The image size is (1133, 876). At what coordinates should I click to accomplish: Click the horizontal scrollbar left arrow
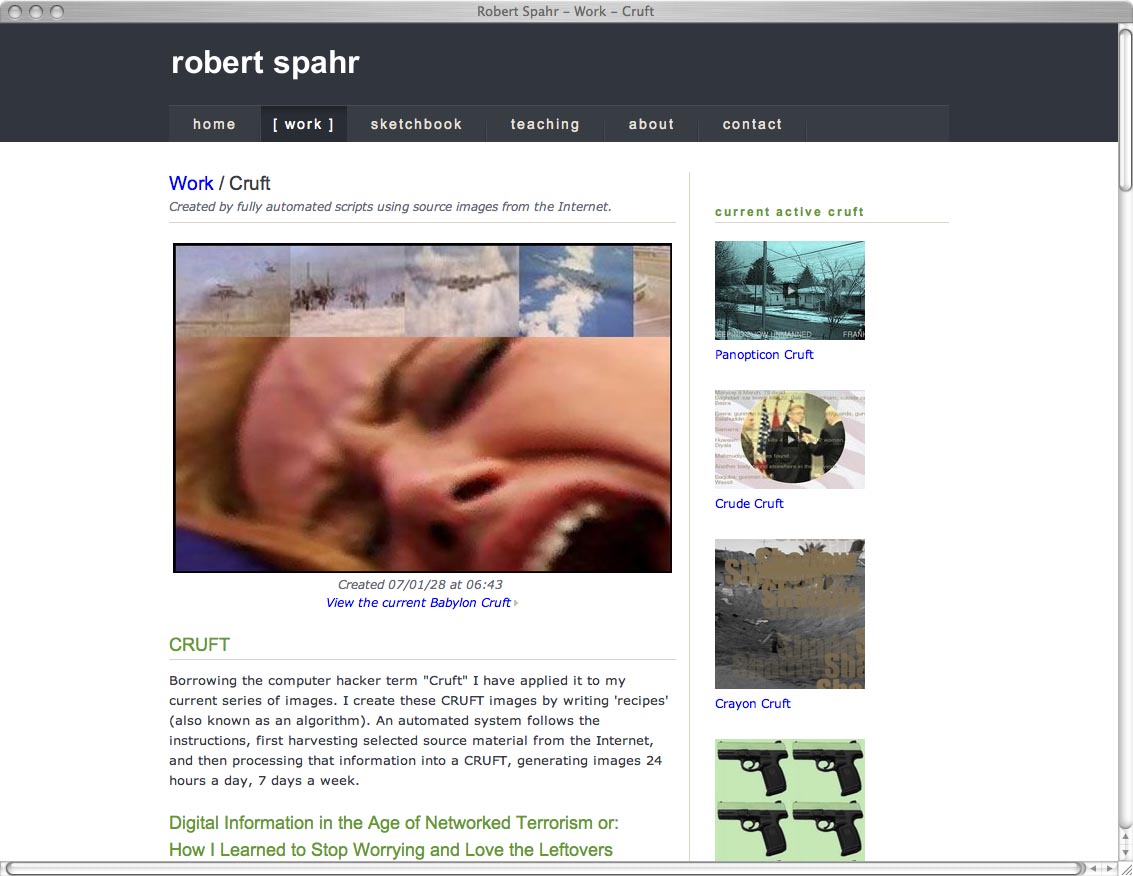tap(1094, 869)
